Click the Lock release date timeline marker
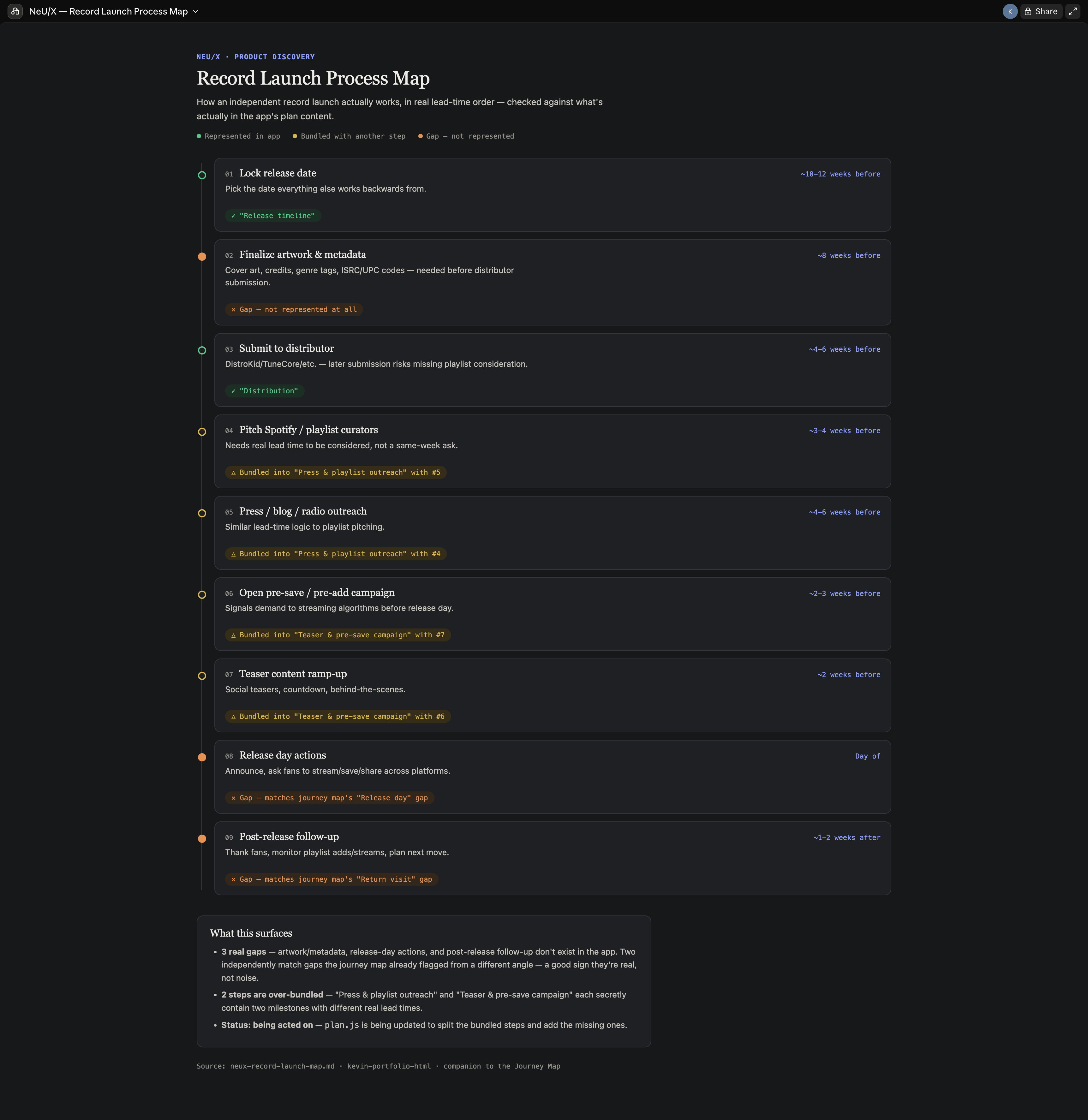The height and width of the screenshot is (1120, 1088). [x=202, y=176]
